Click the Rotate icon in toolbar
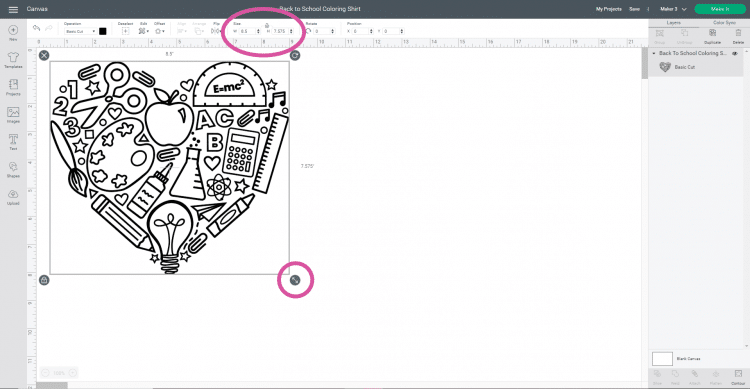 (x=308, y=31)
